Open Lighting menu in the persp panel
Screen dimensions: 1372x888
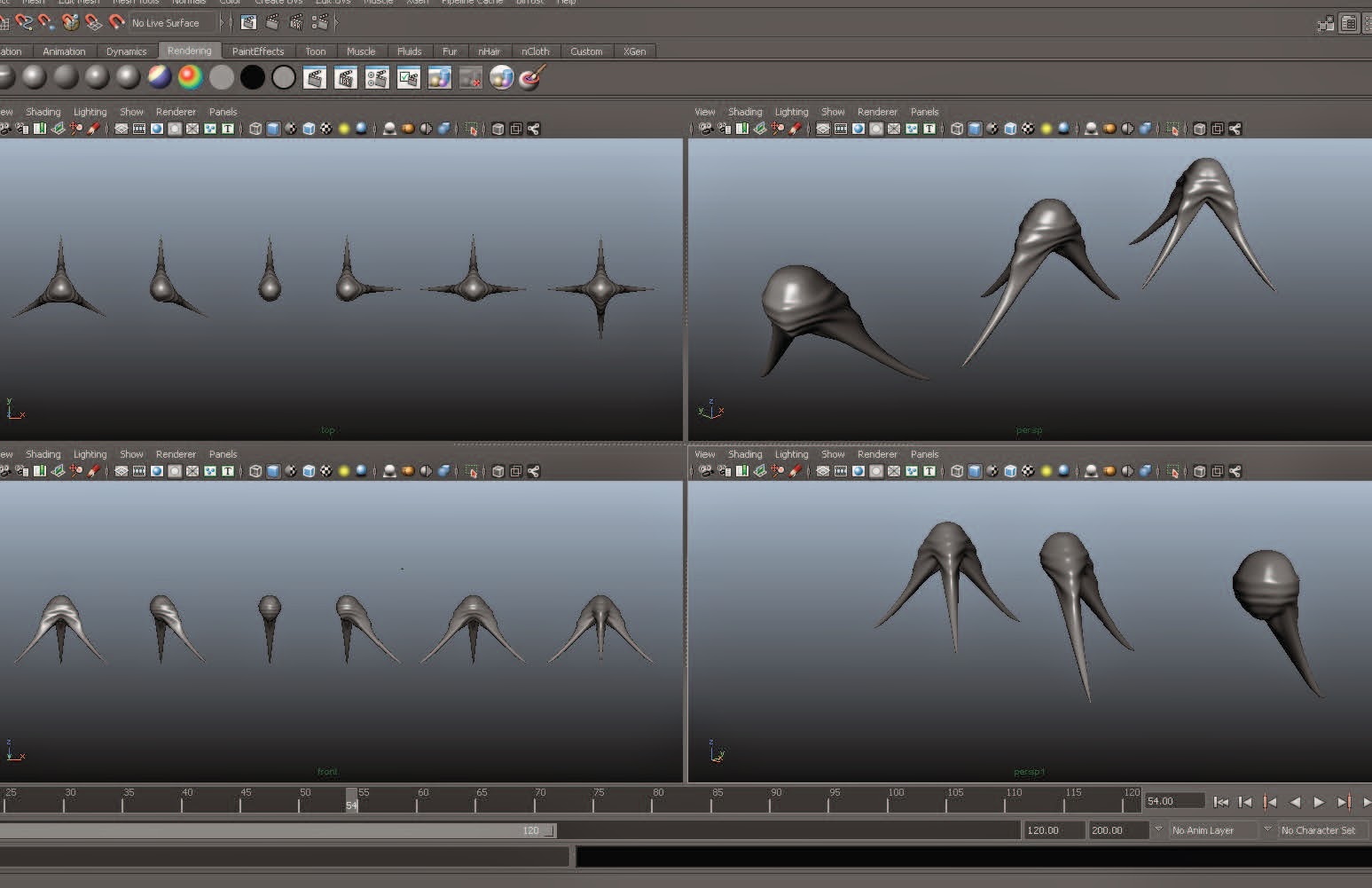coord(791,112)
